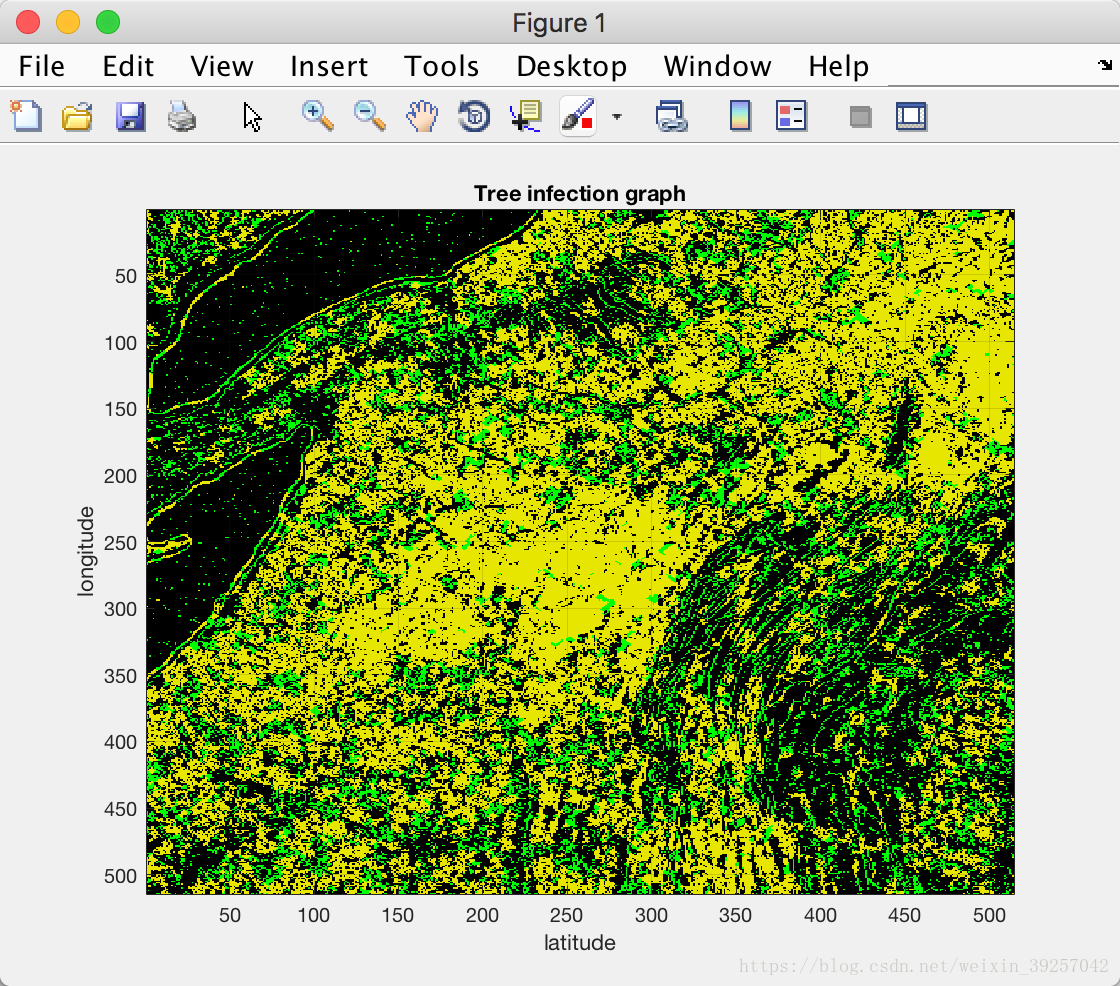Open the Insert menu
The image size is (1120, 986).
pos(329,66)
